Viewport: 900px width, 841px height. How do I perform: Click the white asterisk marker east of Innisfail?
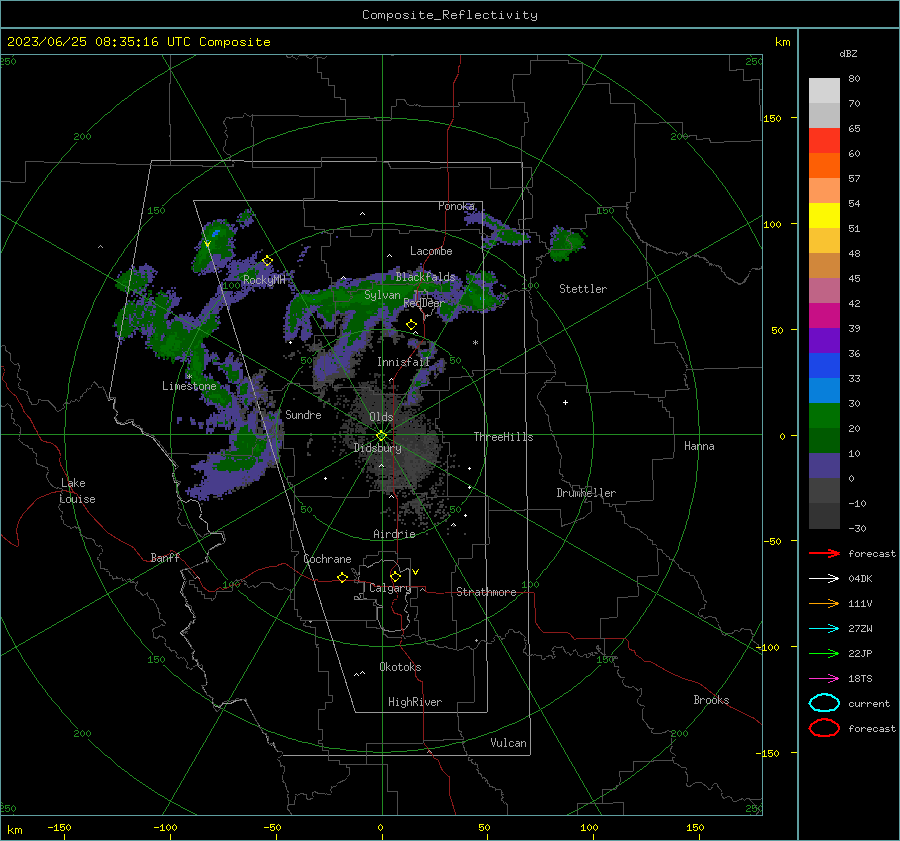(x=475, y=343)
